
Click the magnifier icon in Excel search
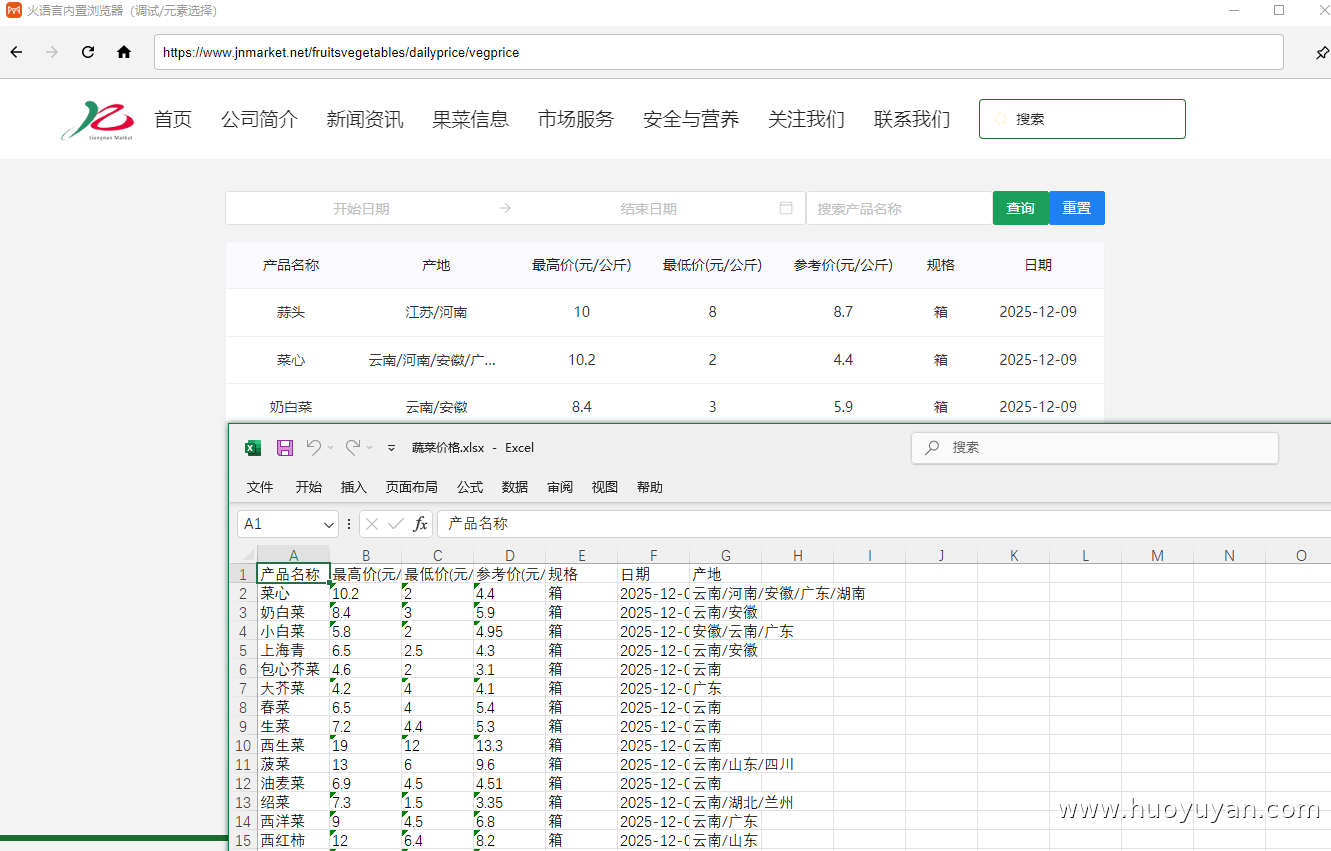(x=932, y=448)
